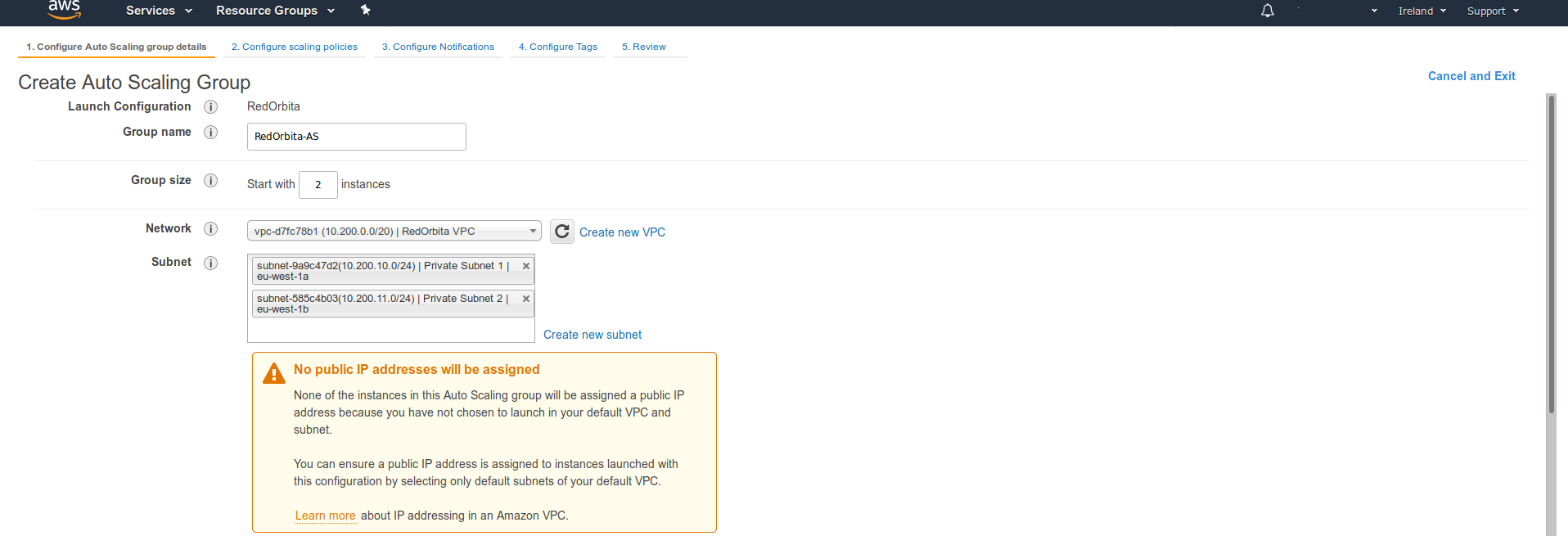Click Cancel and Exit link
Viewport: 1568px width, 536px height.
tap(1471, 76)
